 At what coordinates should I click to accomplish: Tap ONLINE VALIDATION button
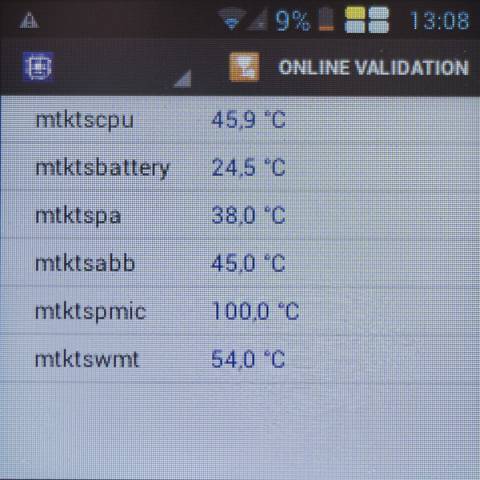[373, 68]
